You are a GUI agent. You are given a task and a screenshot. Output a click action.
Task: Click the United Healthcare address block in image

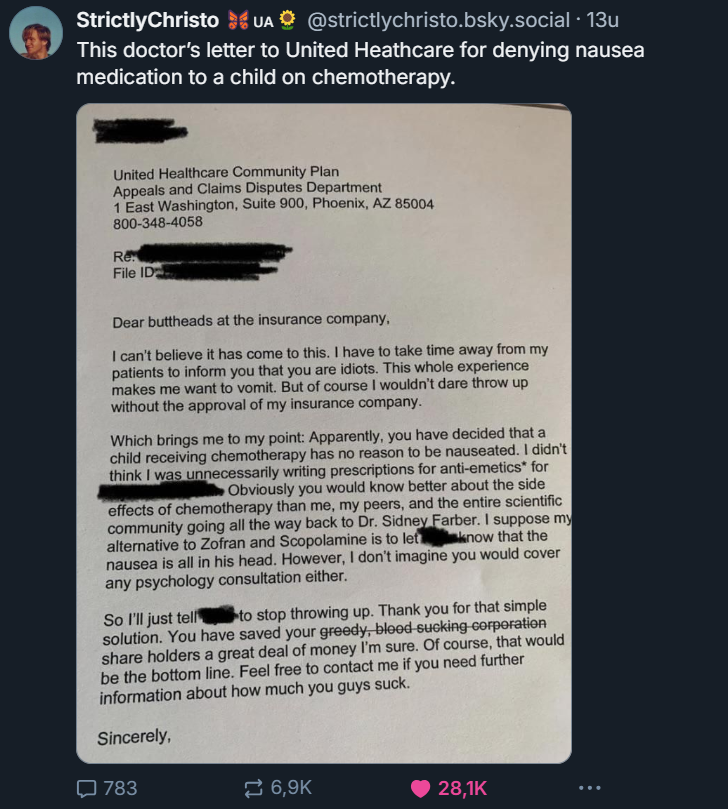[x=273, y=198]
